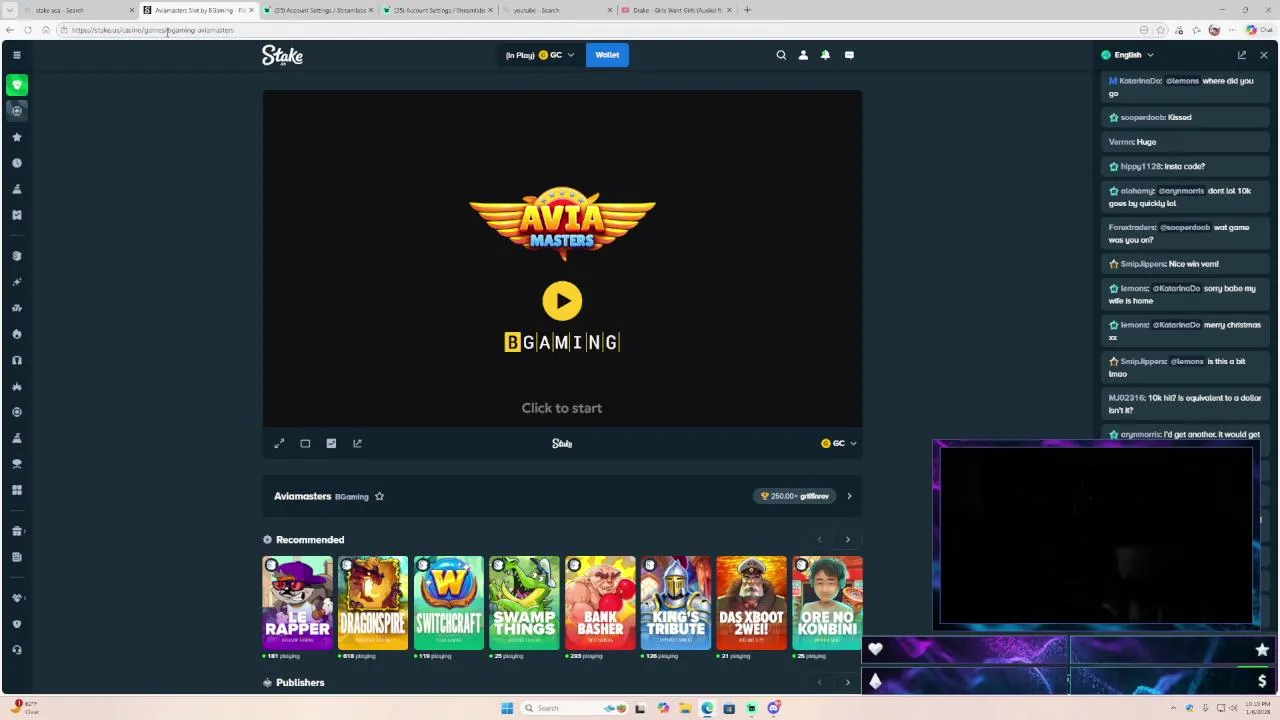Click the BGaming provider link beside Aviamasters
The image size is (1280, 720).
pyautogui.click(x=352, y=497)
